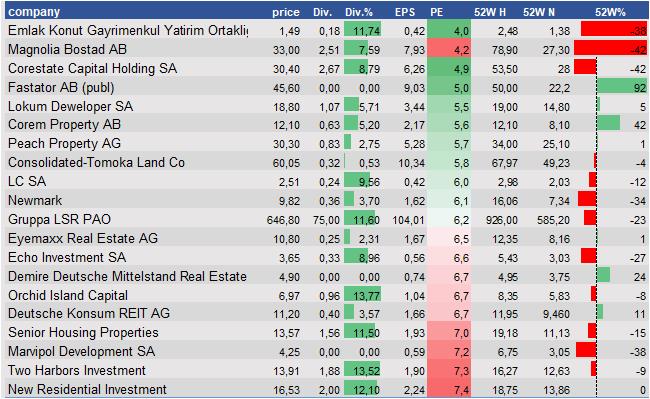Click the 'company' column header
This screenshot has height=399, width=650.
[x=34, y=12]
